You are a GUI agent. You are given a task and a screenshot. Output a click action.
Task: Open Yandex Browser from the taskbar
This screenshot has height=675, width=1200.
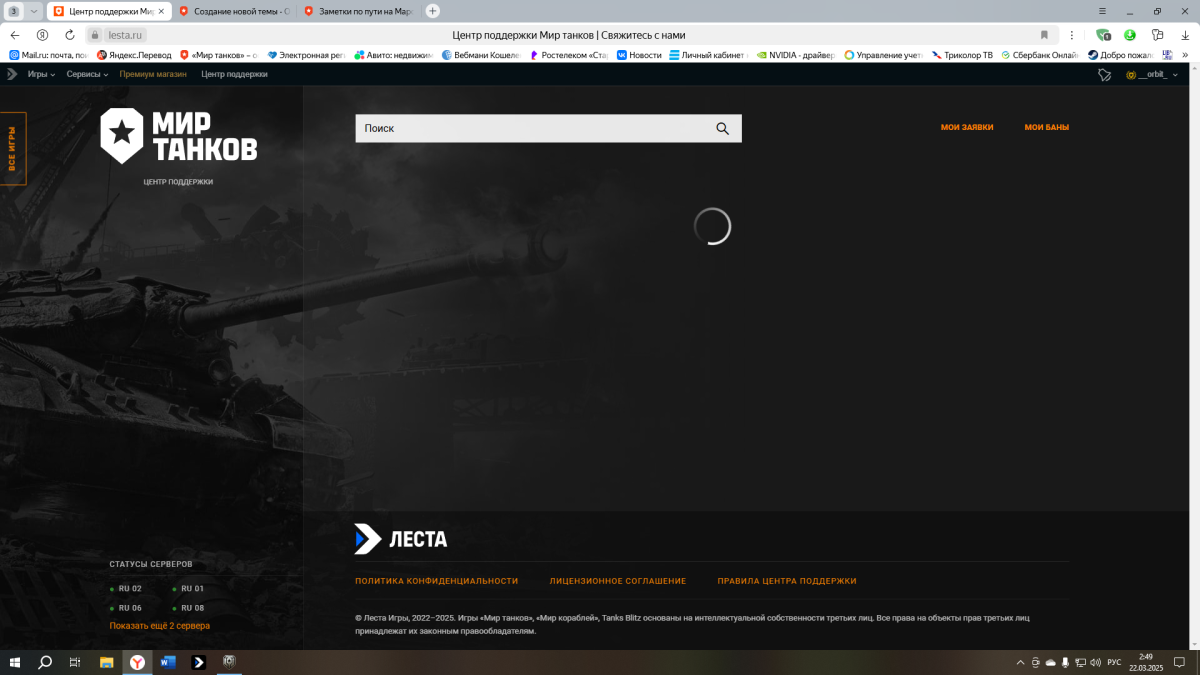[137, 662]
